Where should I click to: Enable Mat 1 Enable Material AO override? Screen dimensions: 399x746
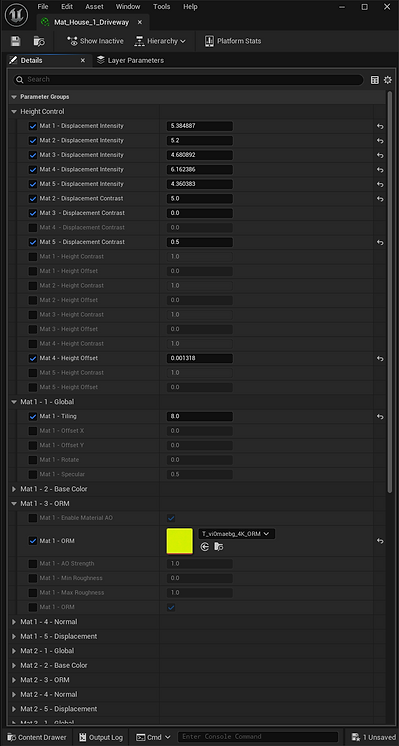tap(33, 518)
